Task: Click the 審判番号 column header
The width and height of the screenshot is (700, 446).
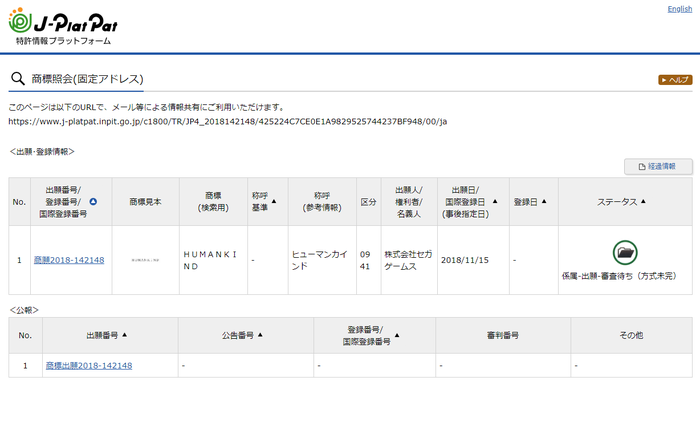Action: (x=503, y=335)
